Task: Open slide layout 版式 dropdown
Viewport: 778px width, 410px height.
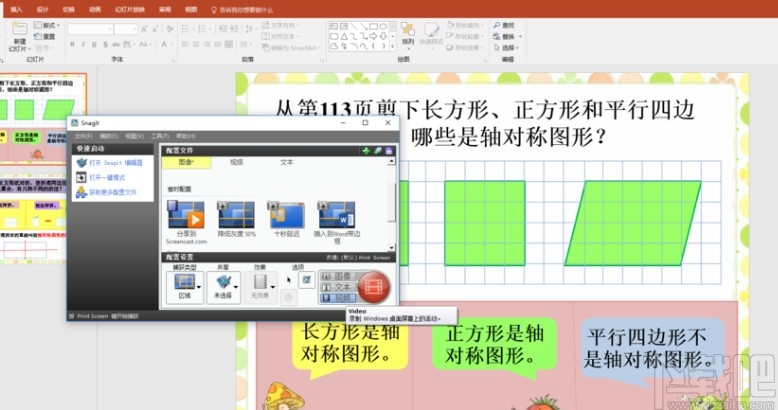Action: [47, 25]
